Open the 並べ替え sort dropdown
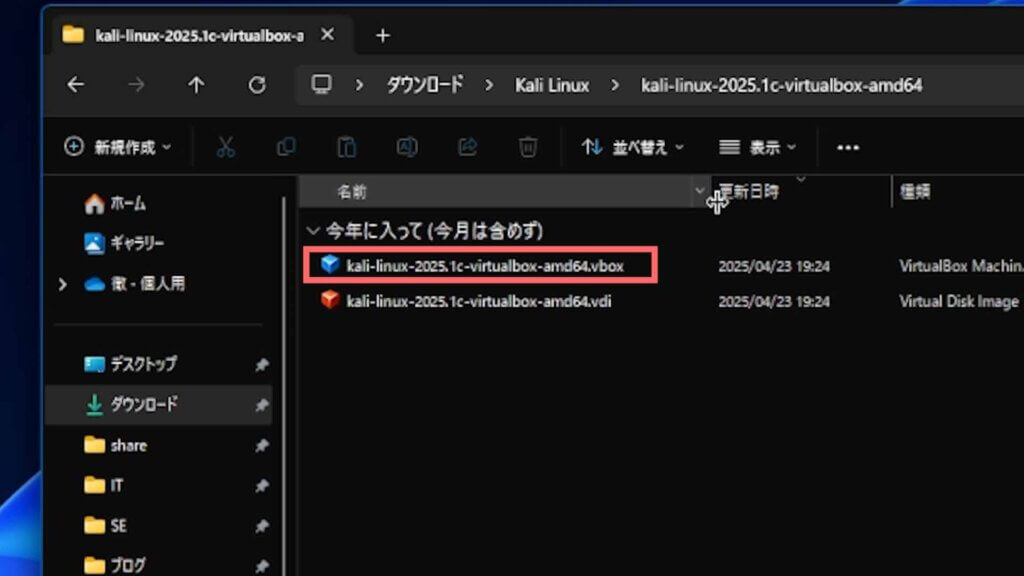 click(x=632, y=147)
